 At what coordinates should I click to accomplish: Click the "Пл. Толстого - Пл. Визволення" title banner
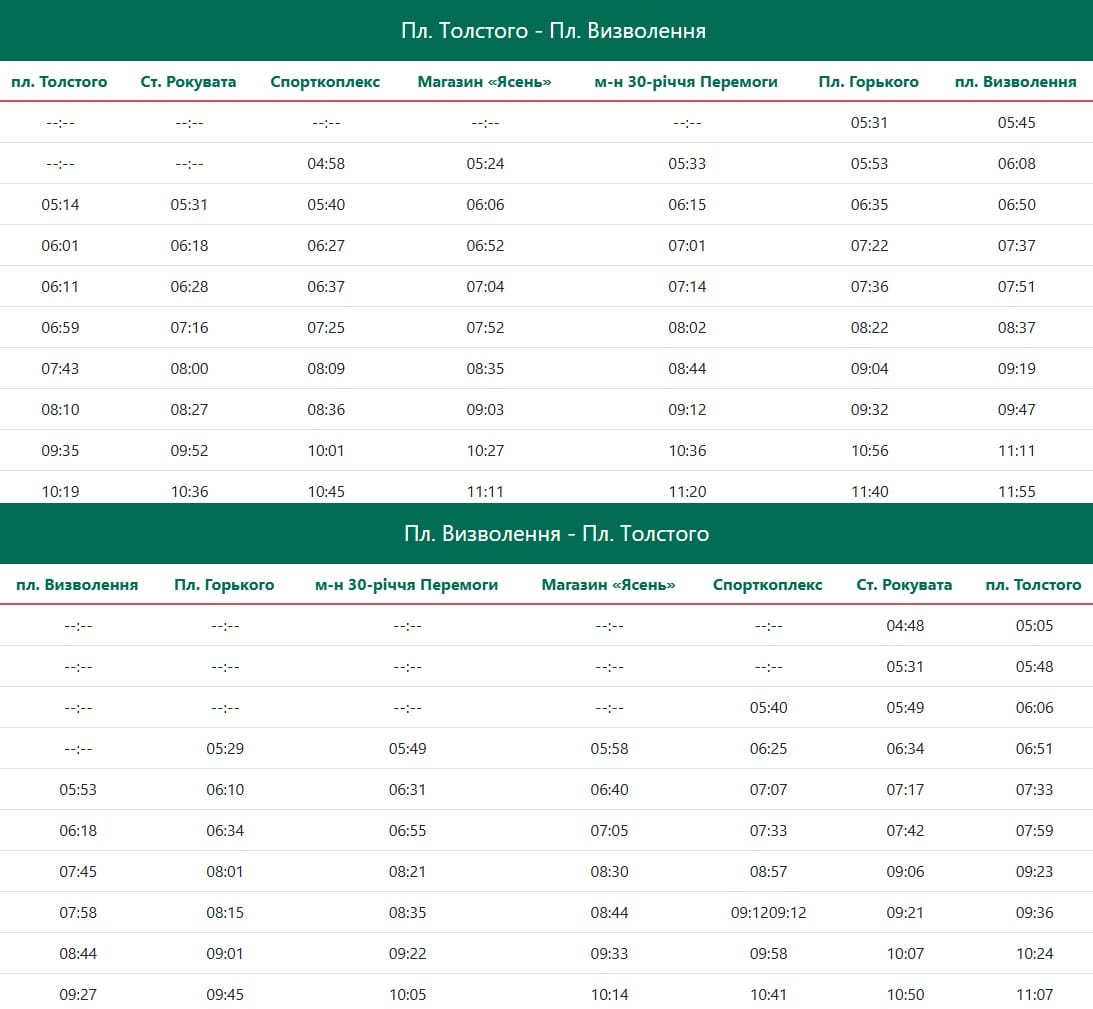pos(553,31)
